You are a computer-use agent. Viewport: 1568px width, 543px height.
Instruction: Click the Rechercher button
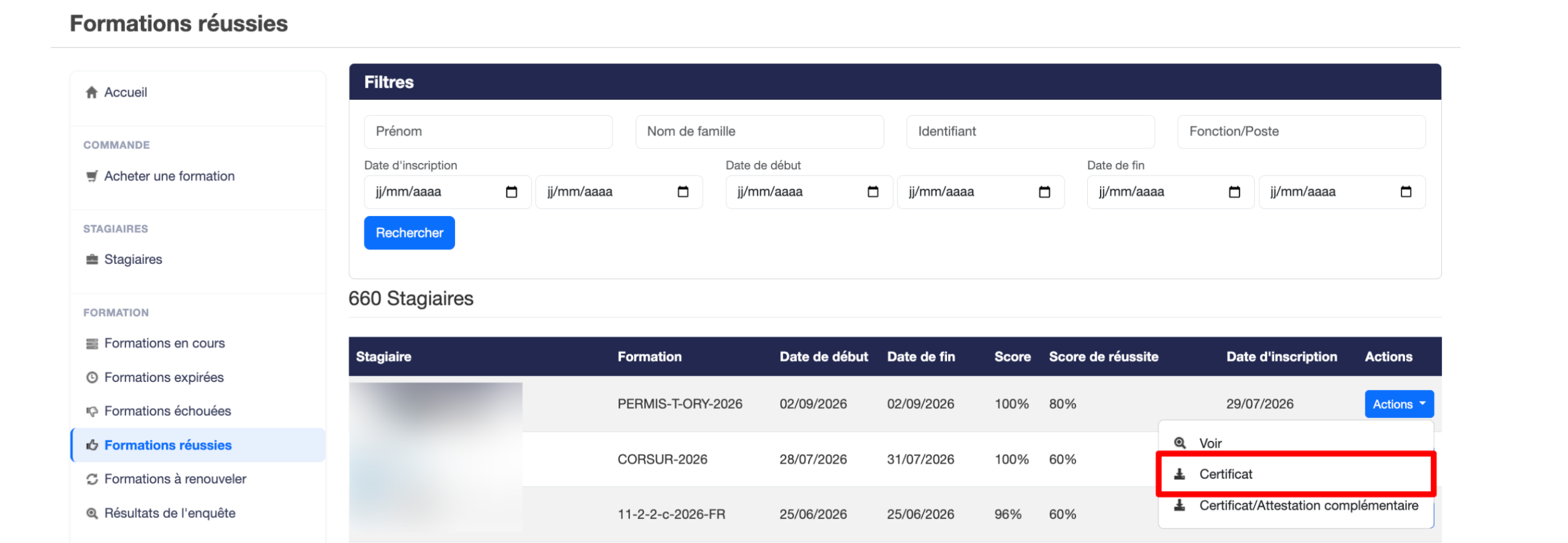tap(409, 233)
